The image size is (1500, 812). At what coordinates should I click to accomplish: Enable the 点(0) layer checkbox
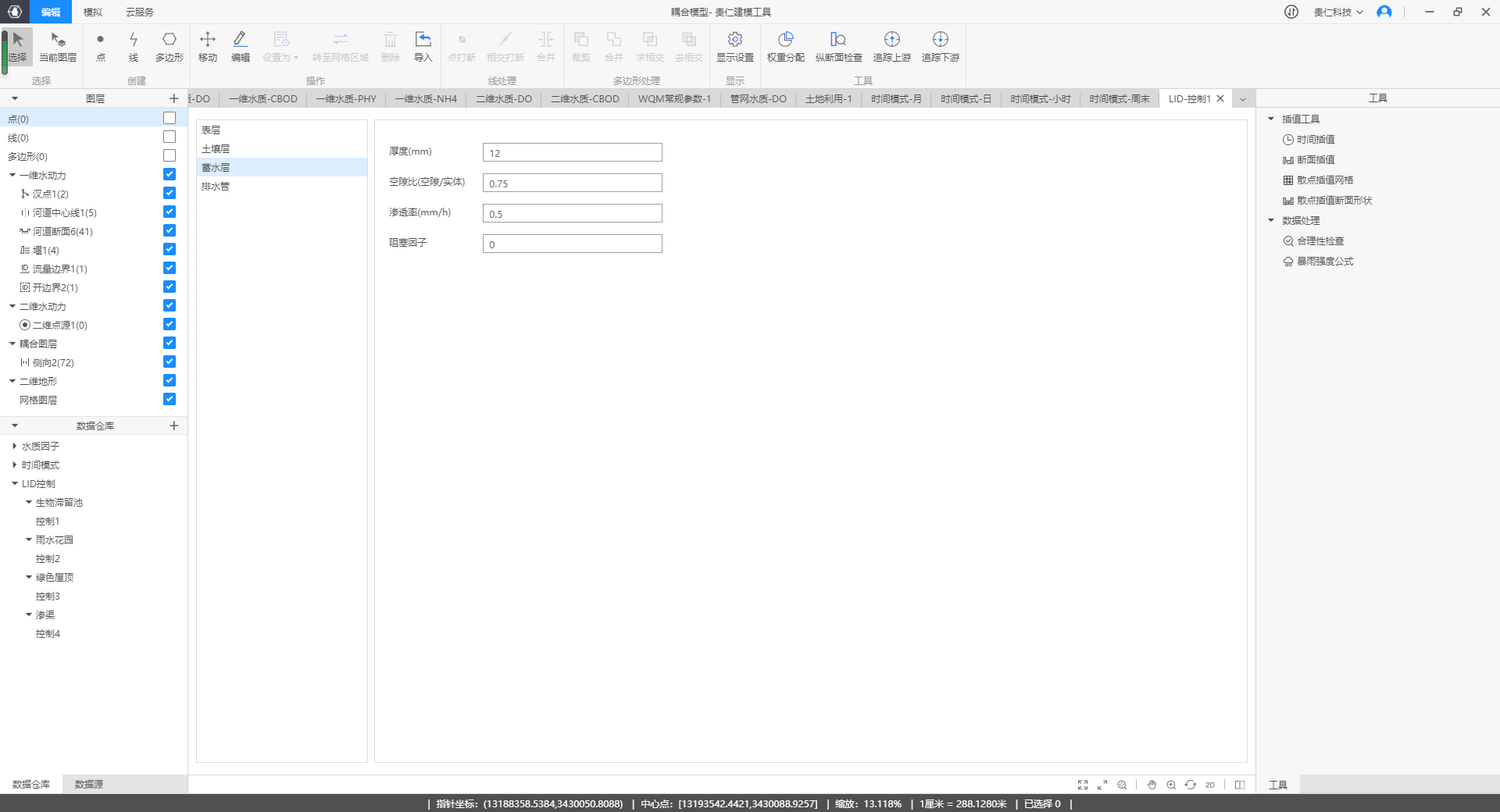(x=170, y=118)
